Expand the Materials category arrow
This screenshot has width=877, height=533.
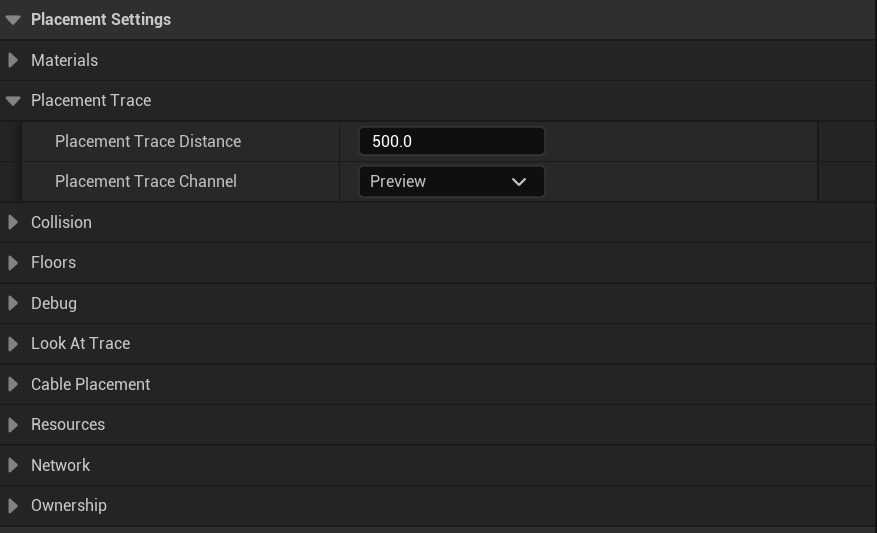pyautogui.click(x=13, y=60)
